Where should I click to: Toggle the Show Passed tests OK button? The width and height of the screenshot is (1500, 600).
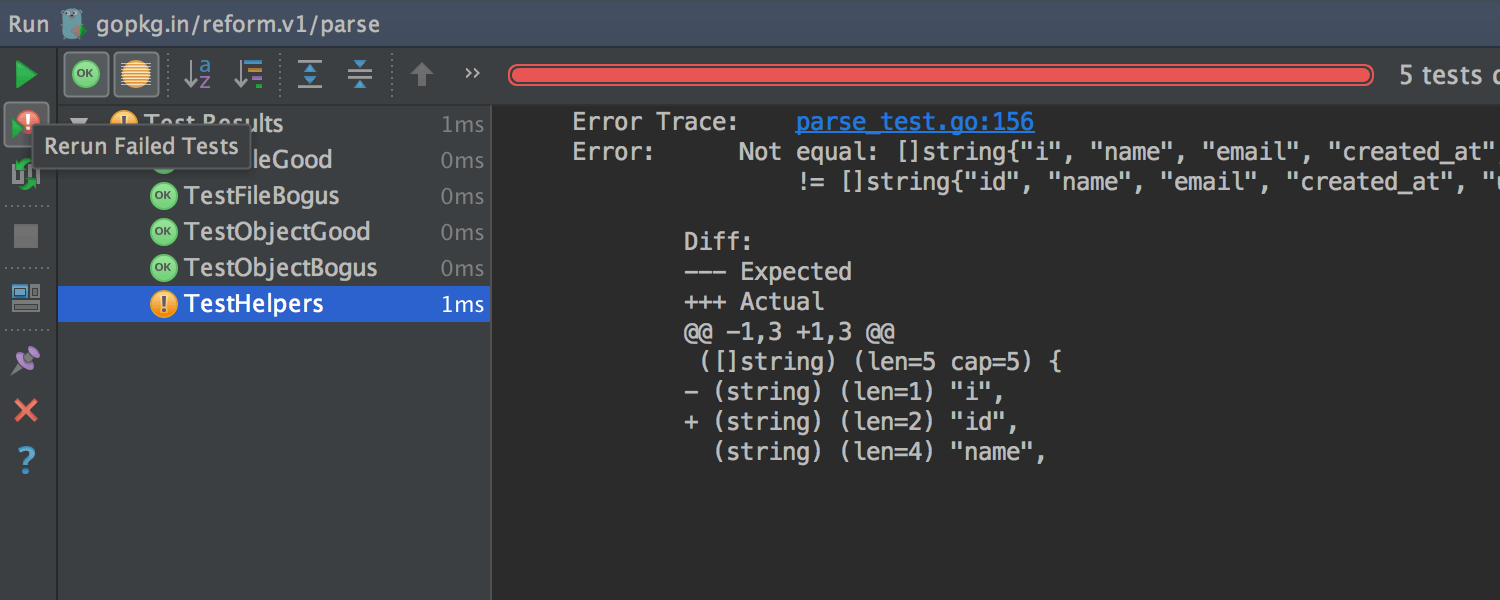pyautogui.click(x=86, y=74)
